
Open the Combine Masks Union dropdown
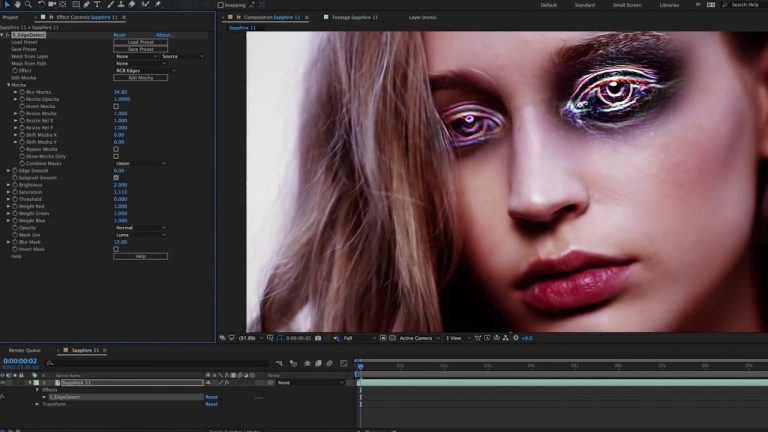[140, 163]
